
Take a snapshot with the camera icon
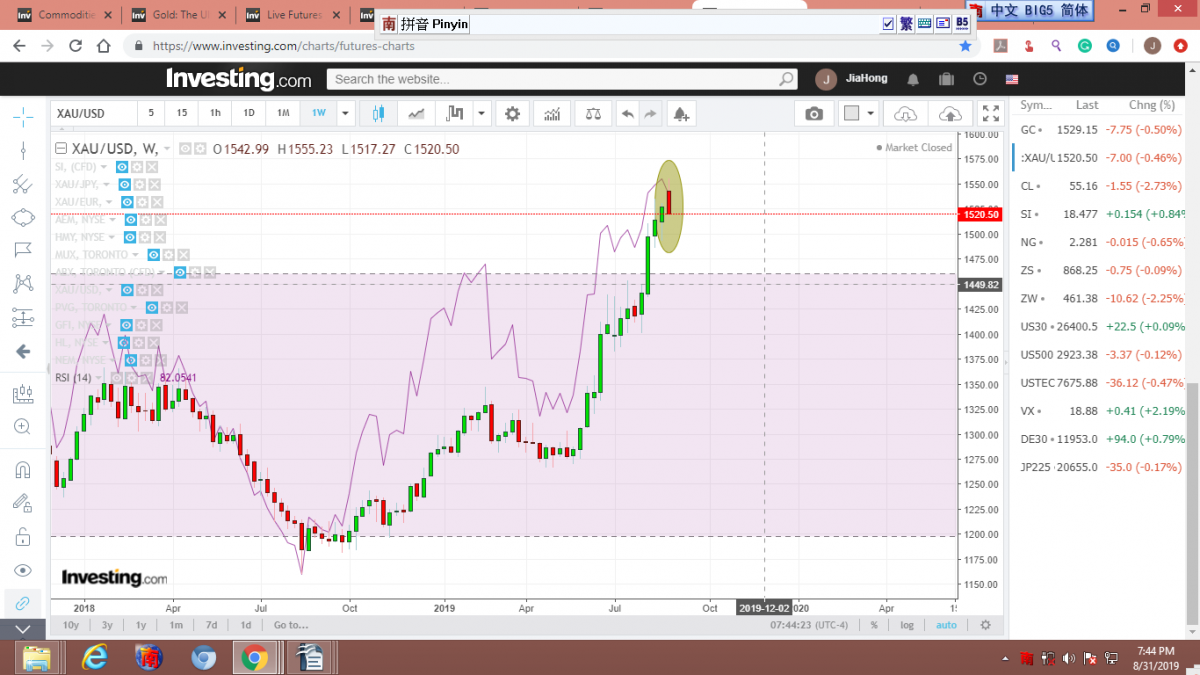(x=814, y=114)
